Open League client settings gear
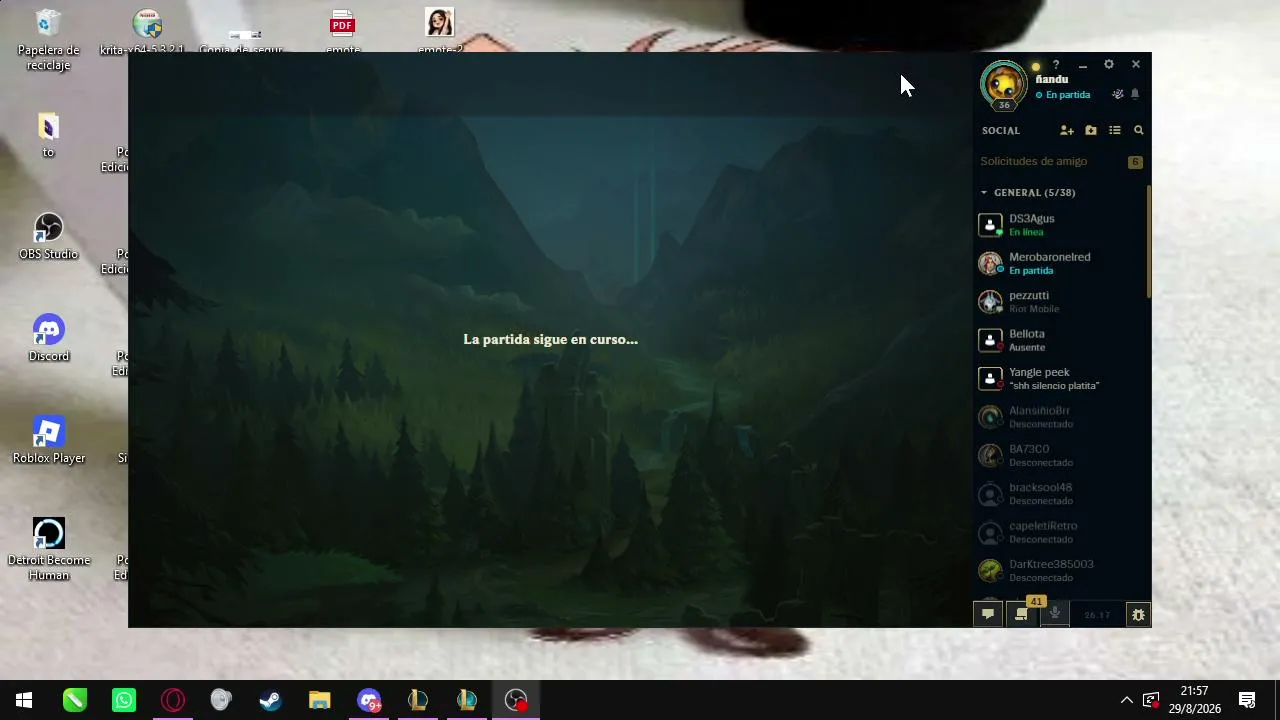This screenshot has height=720, width=1280. (1109, 65)
